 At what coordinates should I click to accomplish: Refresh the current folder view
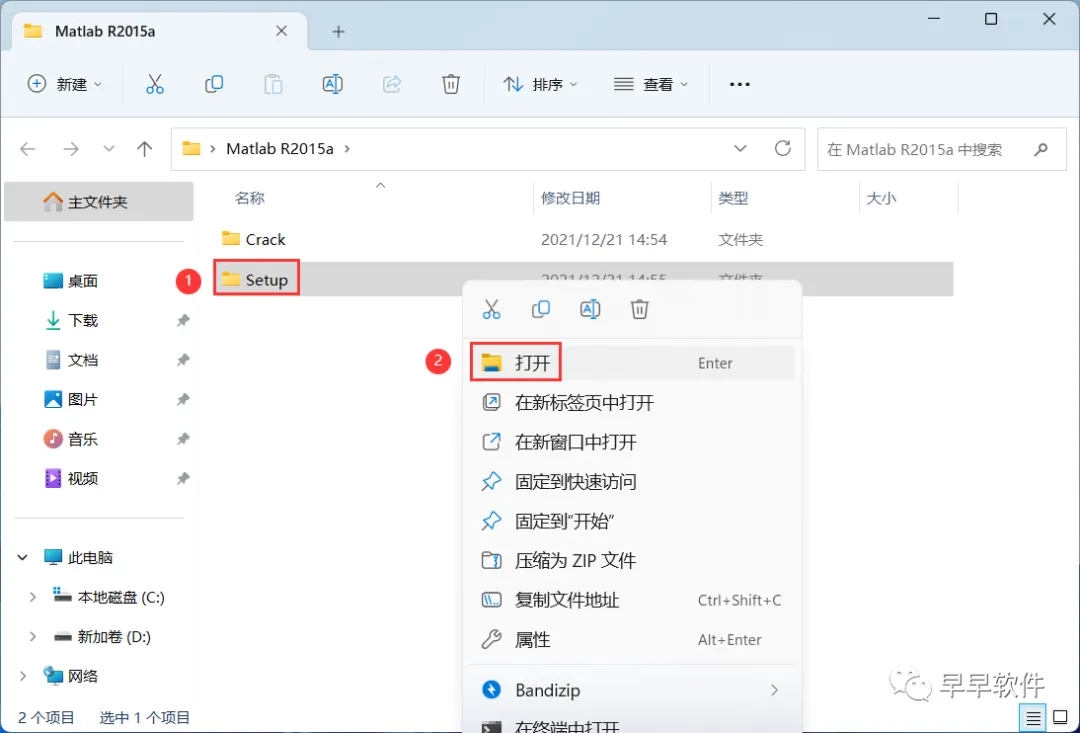coord(782,148)
